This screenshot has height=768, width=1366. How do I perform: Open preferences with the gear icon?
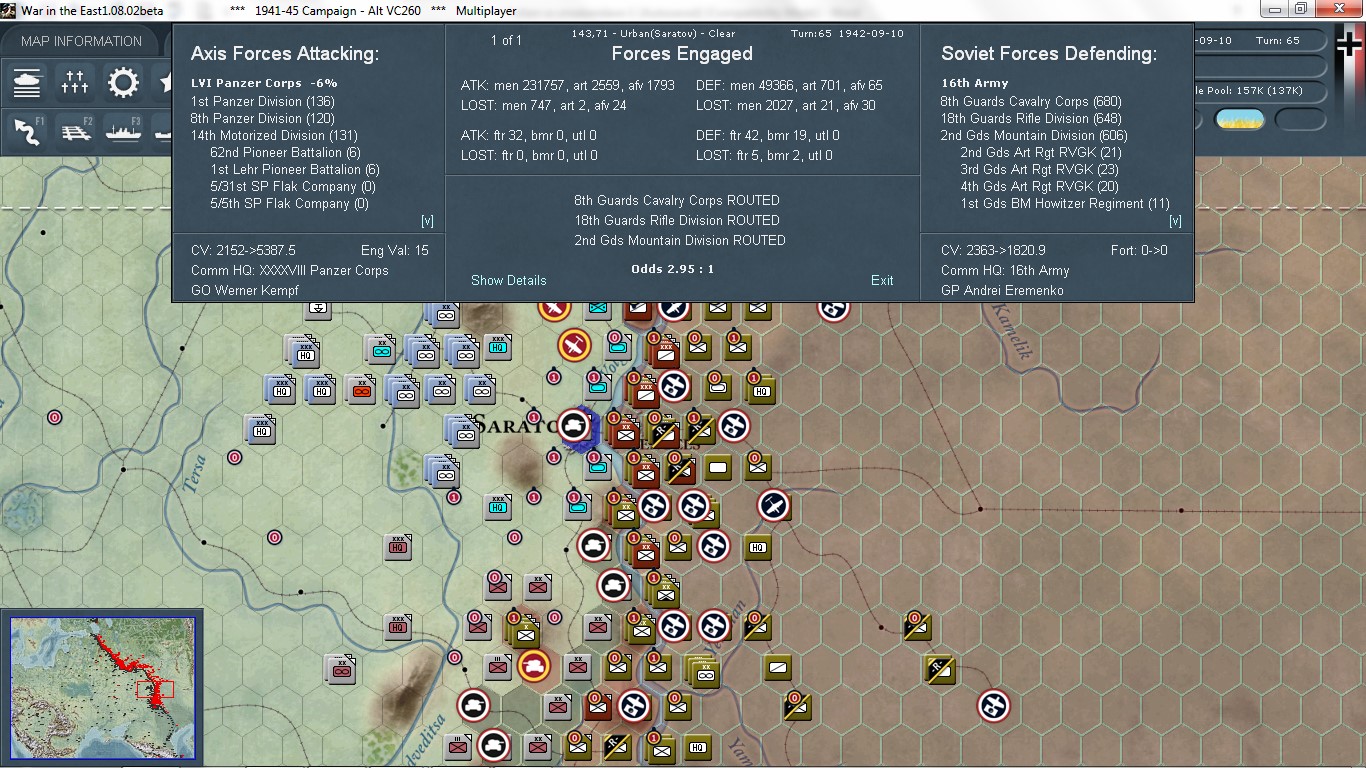(x=123, y=83)
